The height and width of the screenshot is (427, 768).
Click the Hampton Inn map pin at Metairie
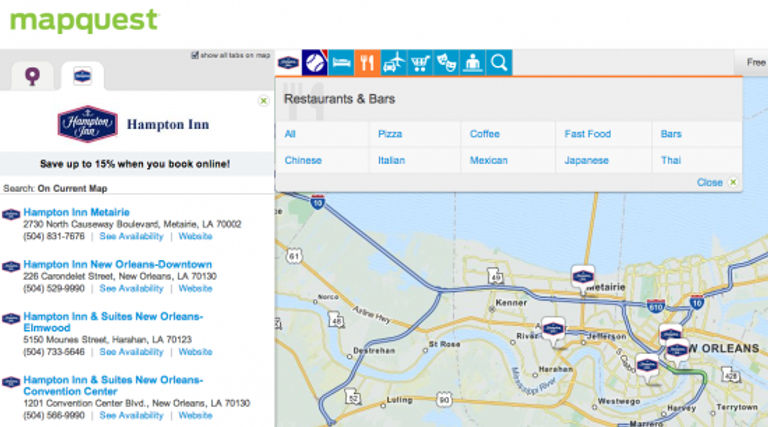point(583,278)
